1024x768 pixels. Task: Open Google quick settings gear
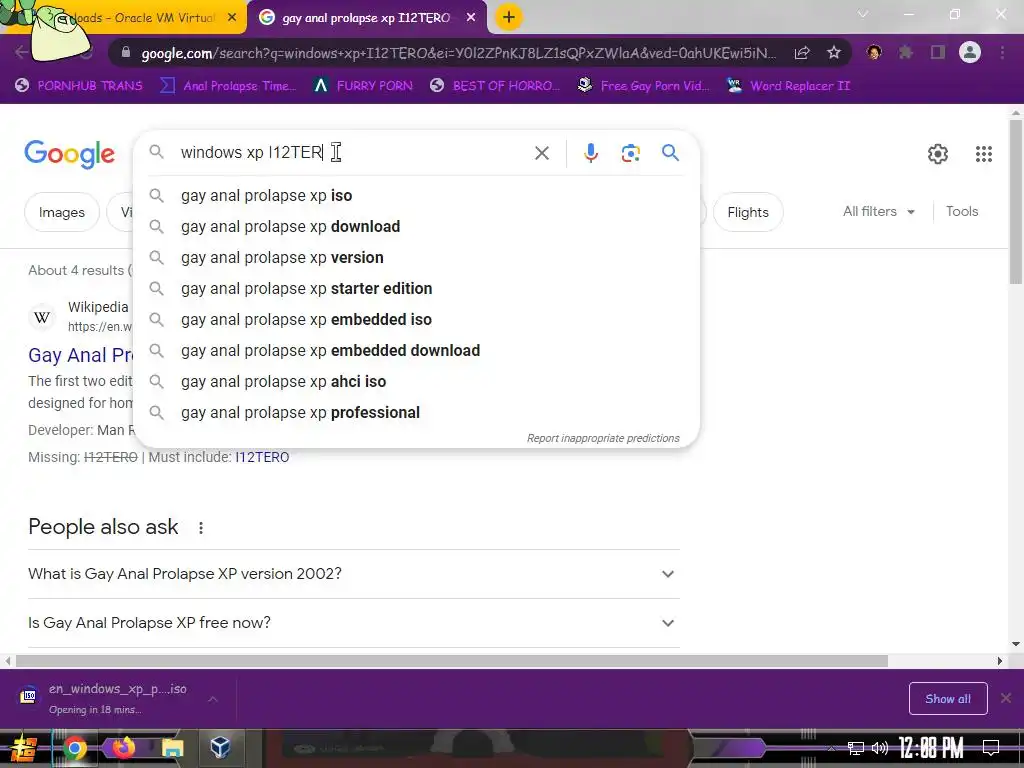point(938,154)
